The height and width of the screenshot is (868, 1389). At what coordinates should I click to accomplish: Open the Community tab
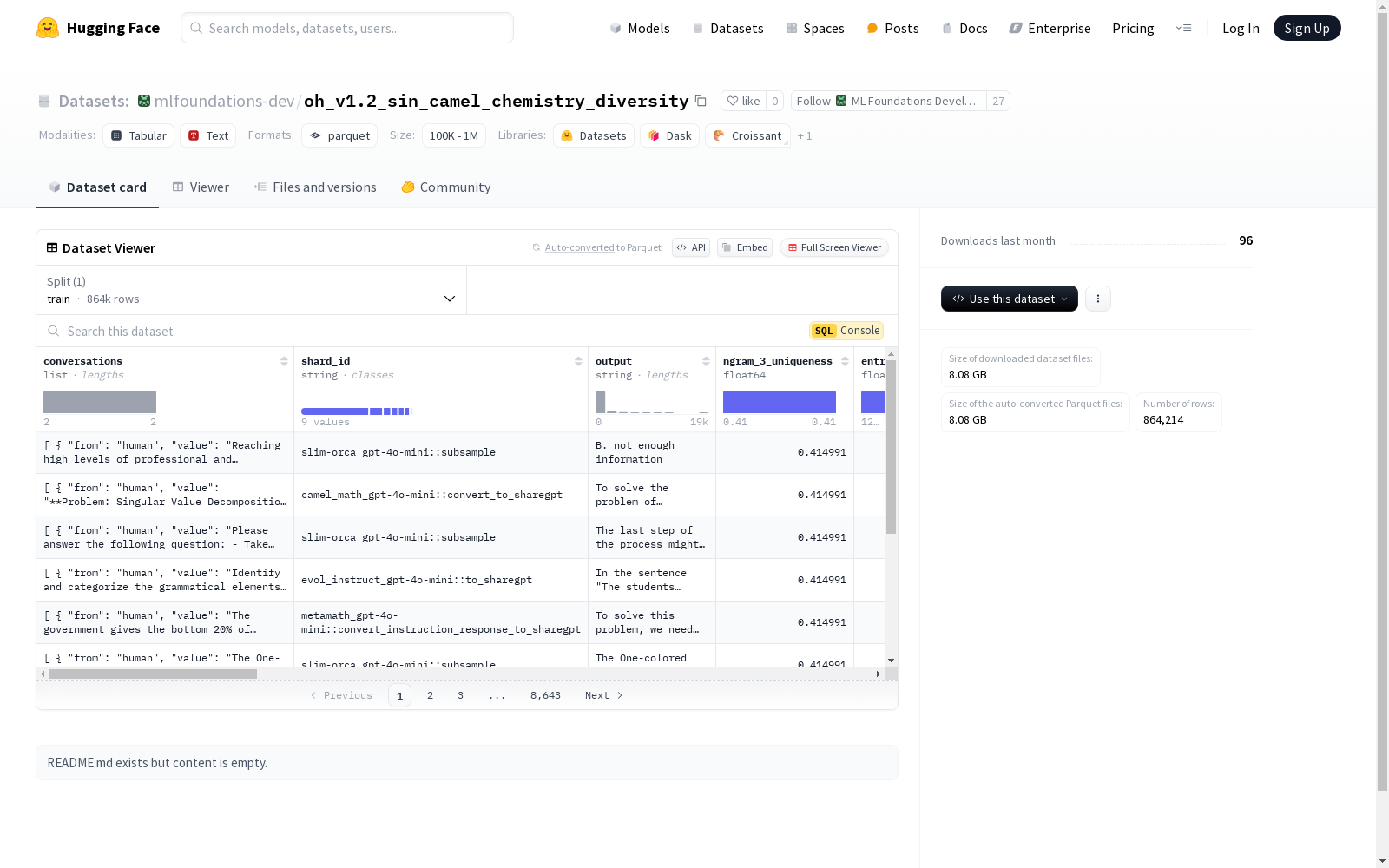446,187
